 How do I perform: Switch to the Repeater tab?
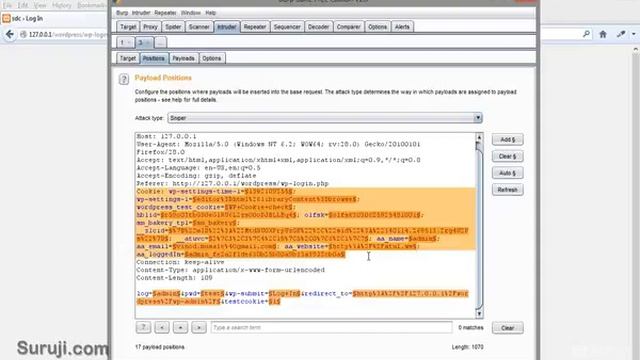255,27
